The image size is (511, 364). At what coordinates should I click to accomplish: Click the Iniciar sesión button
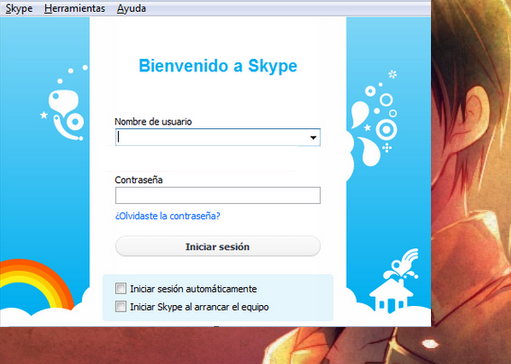click(x=218, y=247)
